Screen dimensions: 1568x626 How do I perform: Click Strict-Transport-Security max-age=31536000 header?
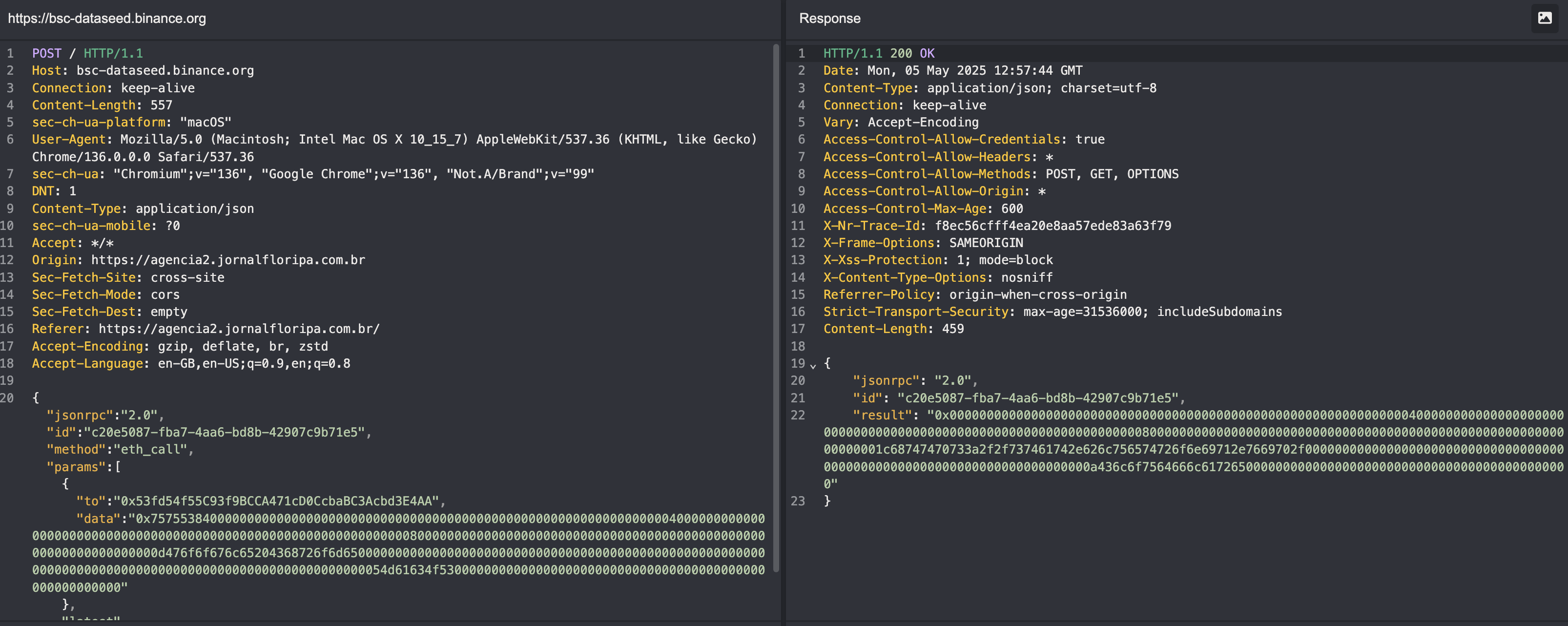1052,311
